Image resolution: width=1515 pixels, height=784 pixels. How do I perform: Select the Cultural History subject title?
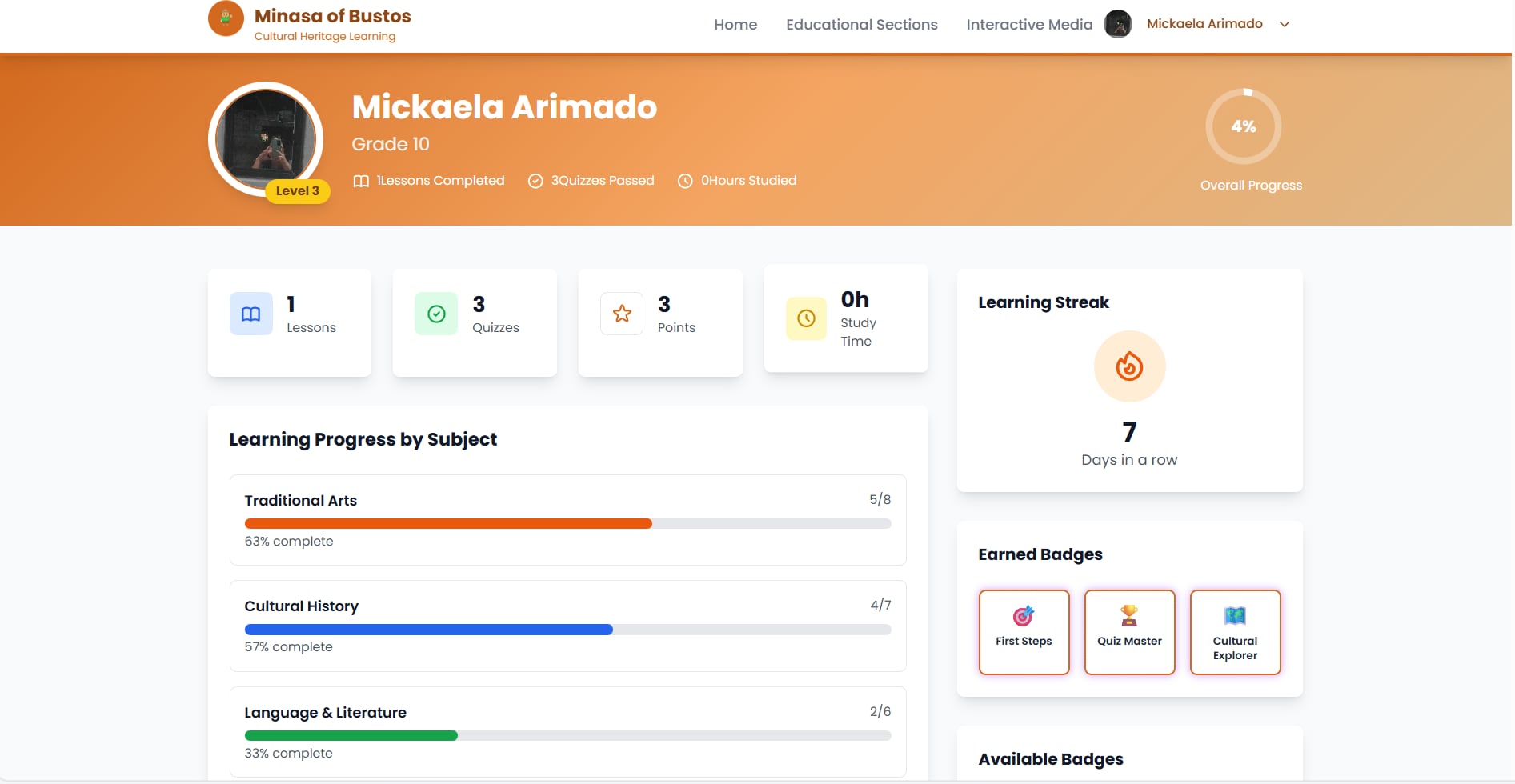coord(301,606)
